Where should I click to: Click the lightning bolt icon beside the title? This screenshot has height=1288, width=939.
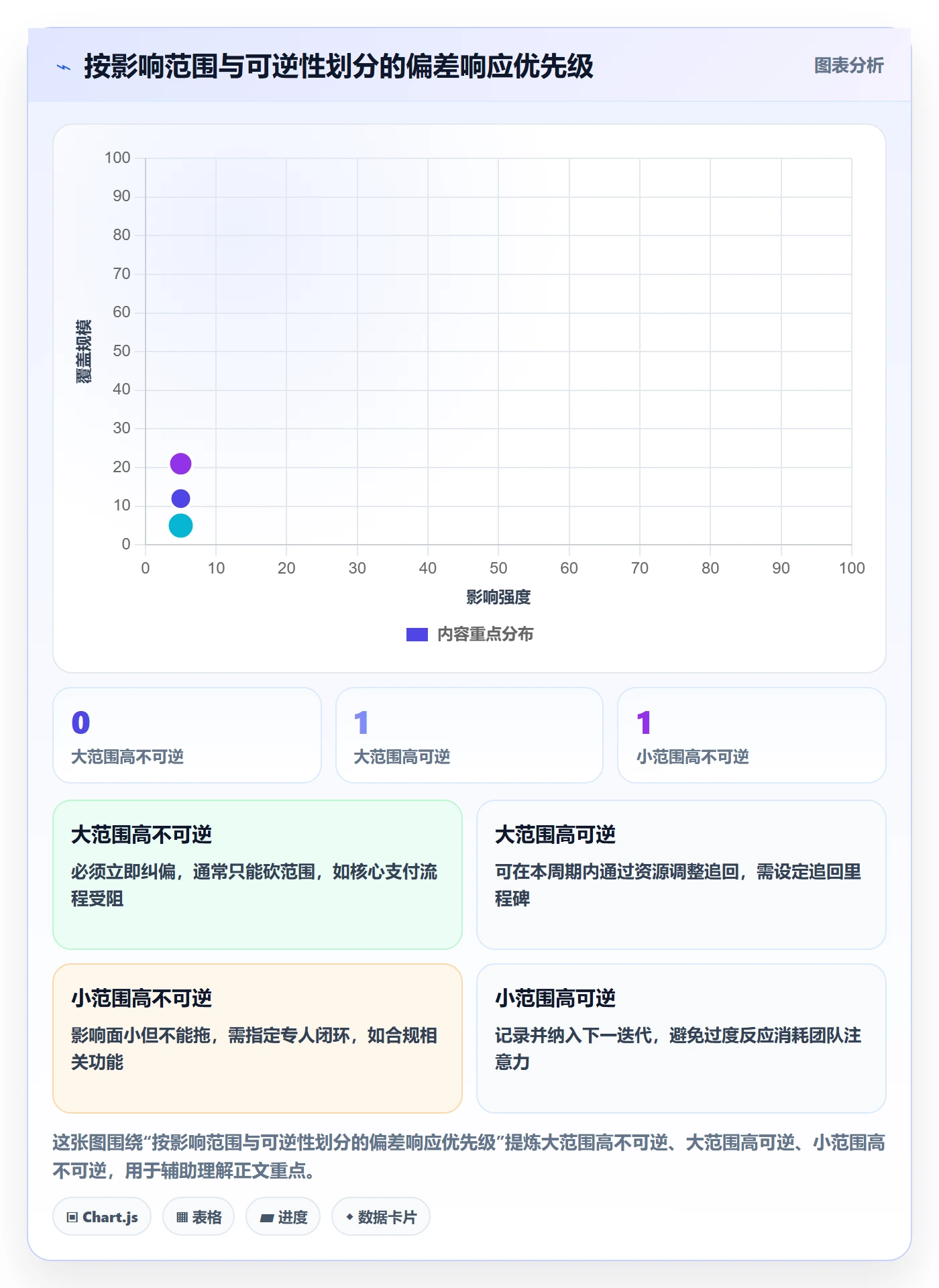tap(64, 67)
